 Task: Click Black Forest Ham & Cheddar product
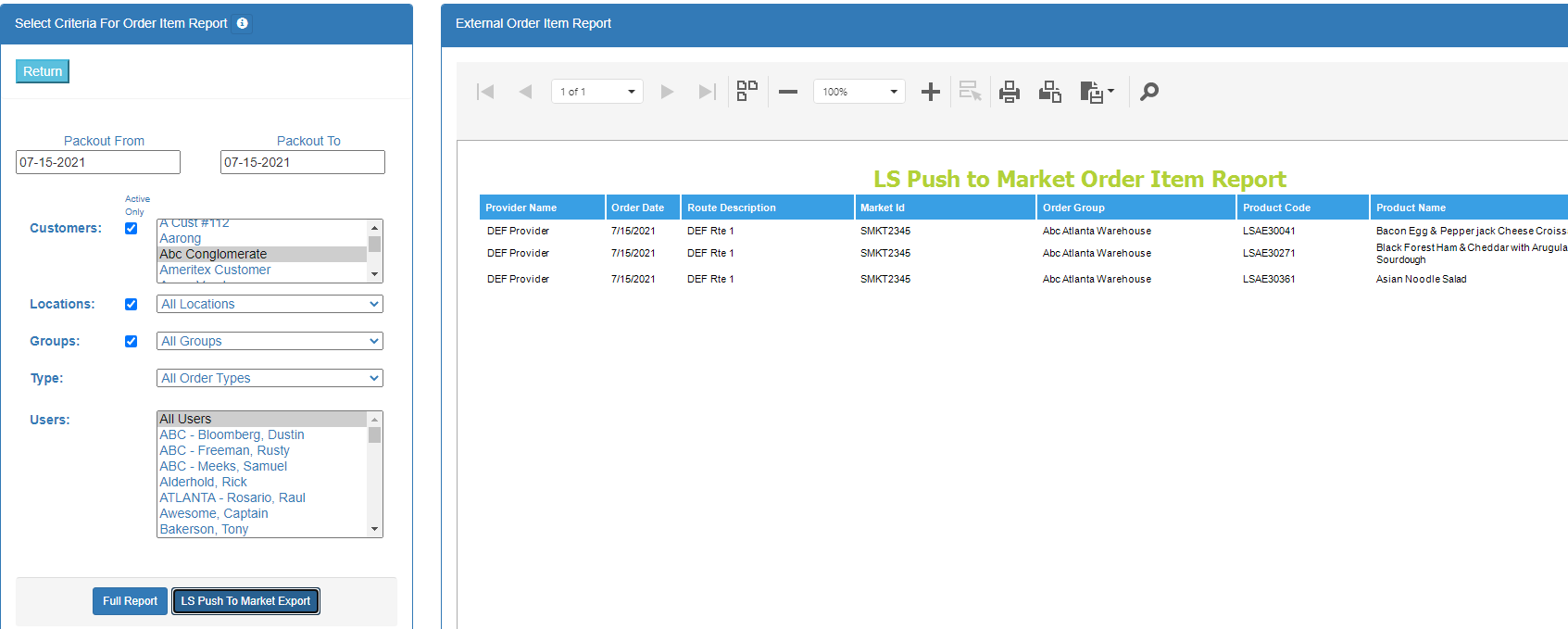(1472, 254)
